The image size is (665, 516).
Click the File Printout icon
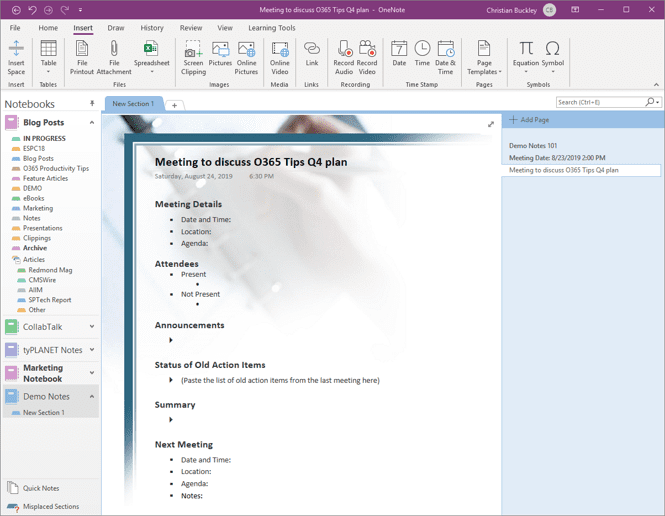pos(82,58)
